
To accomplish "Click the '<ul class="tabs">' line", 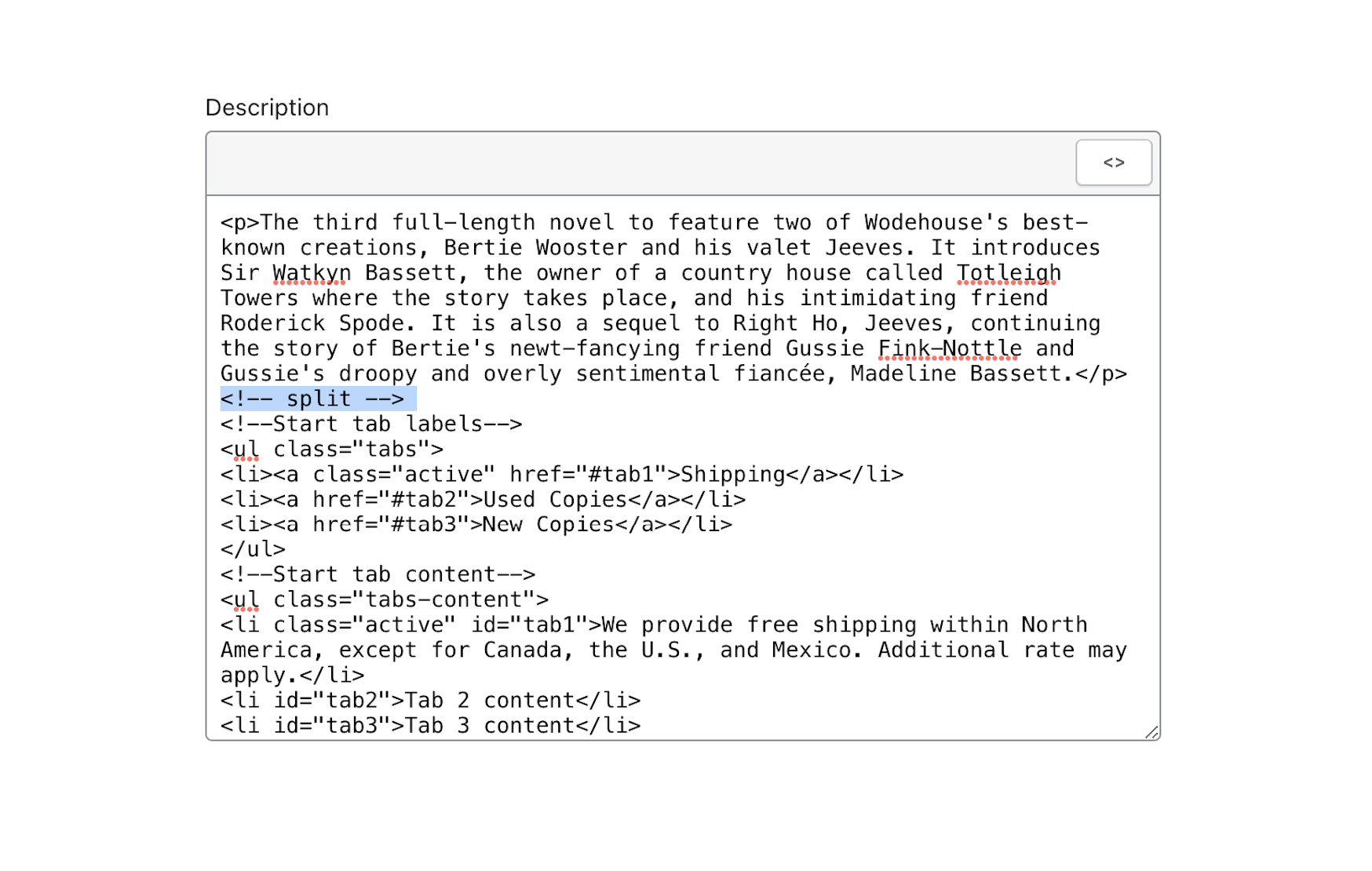I will point(332,449).
